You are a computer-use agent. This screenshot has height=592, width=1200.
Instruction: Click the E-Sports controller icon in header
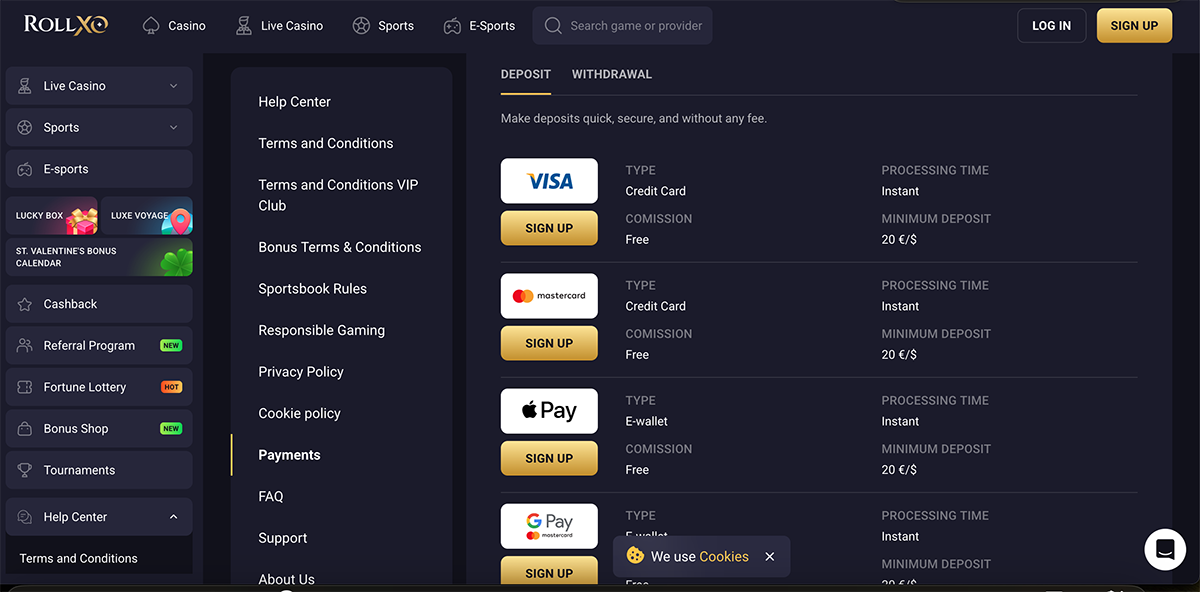pos(450,24)
